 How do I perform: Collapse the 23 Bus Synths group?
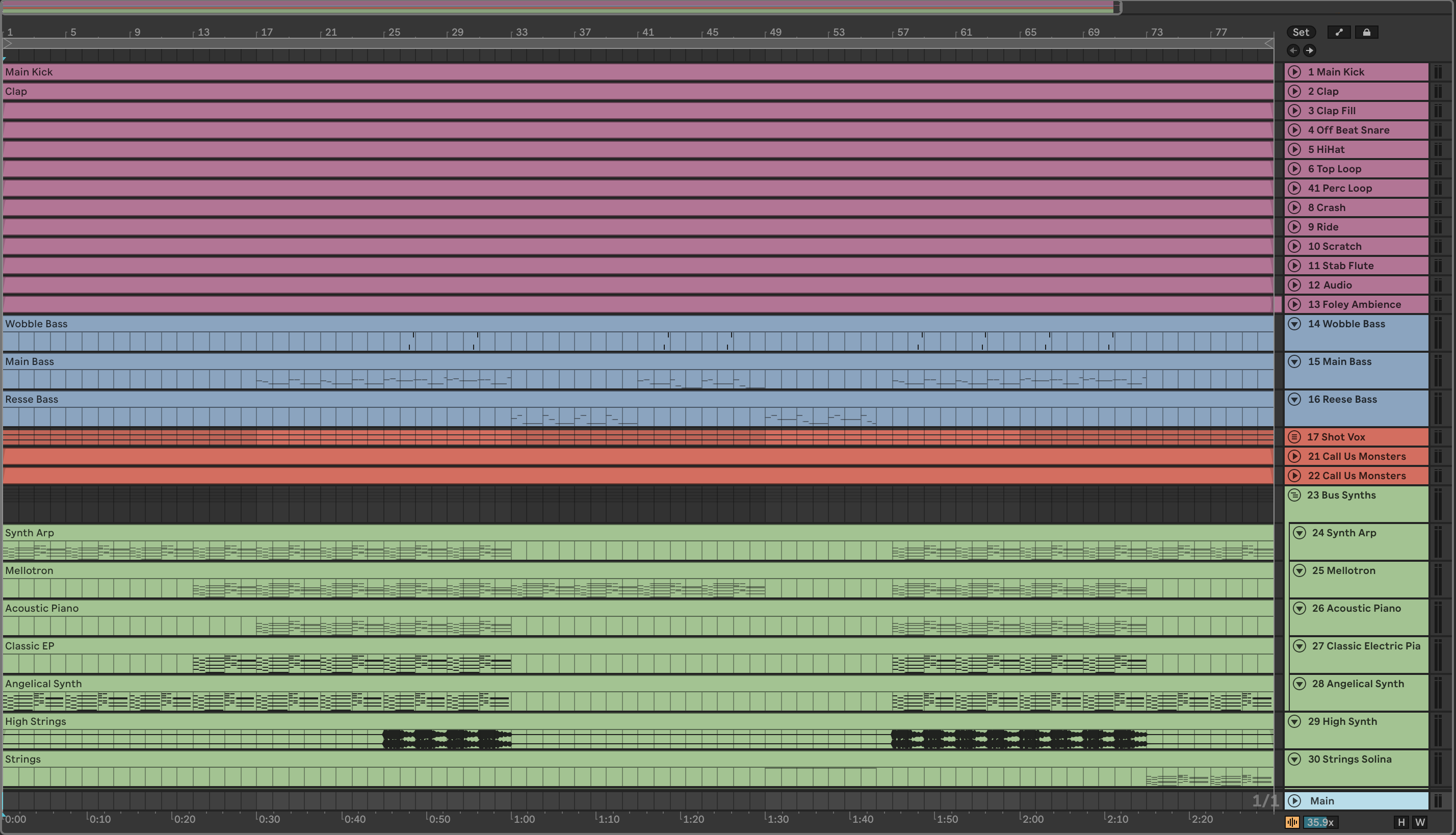(1294, 495)
